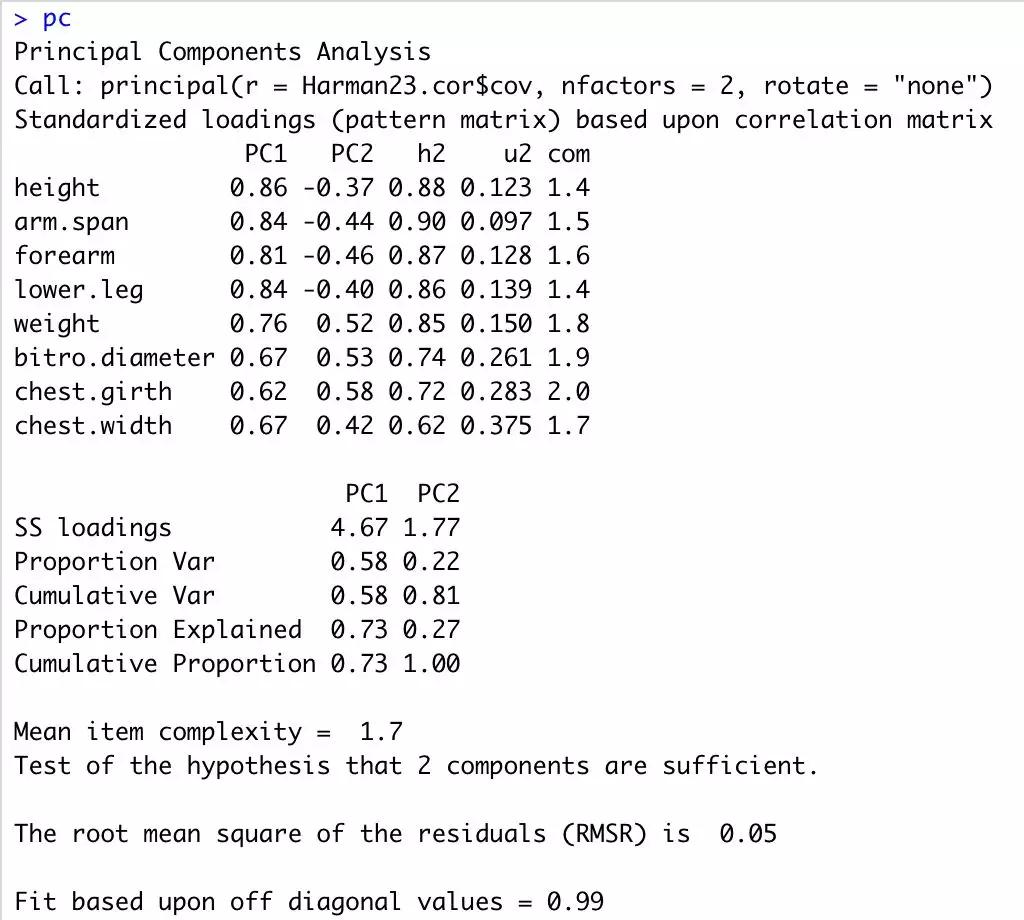The height and width of the screenshot is (920, 1024).
Task: Click the SS loadings value 4.67
Action: point(359,527)
